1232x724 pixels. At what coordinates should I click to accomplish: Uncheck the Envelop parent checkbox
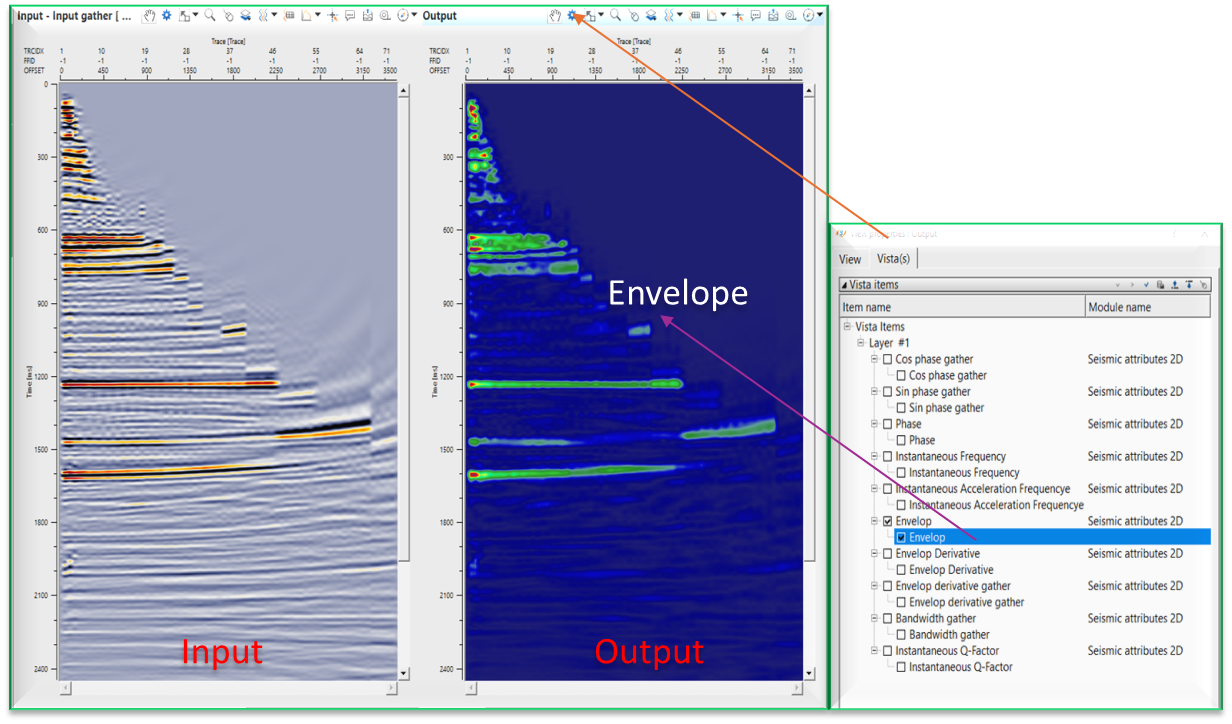[x=887, y=521]
